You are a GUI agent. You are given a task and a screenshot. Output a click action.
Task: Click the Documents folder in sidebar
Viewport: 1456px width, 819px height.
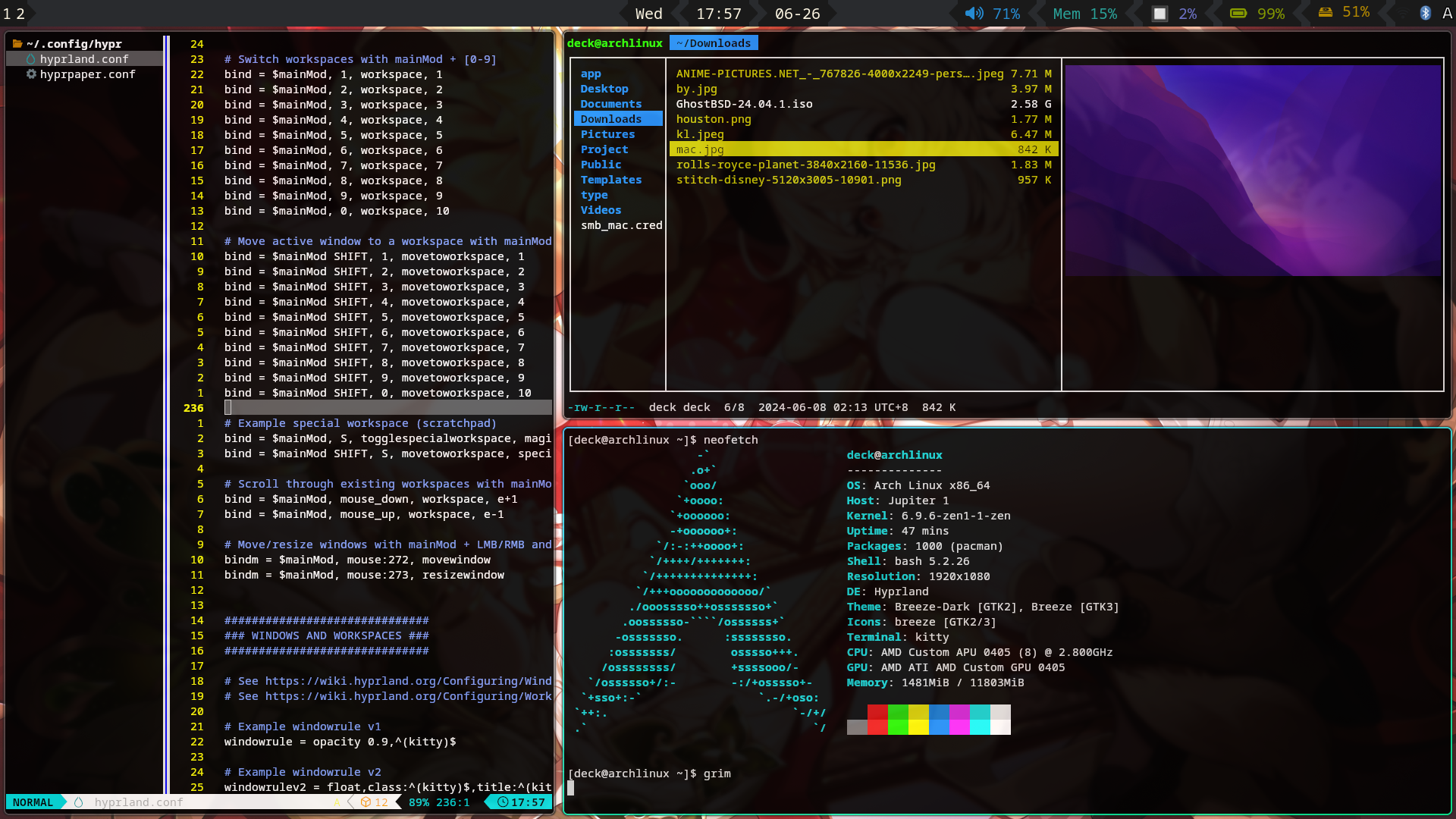tap(610, 104)
